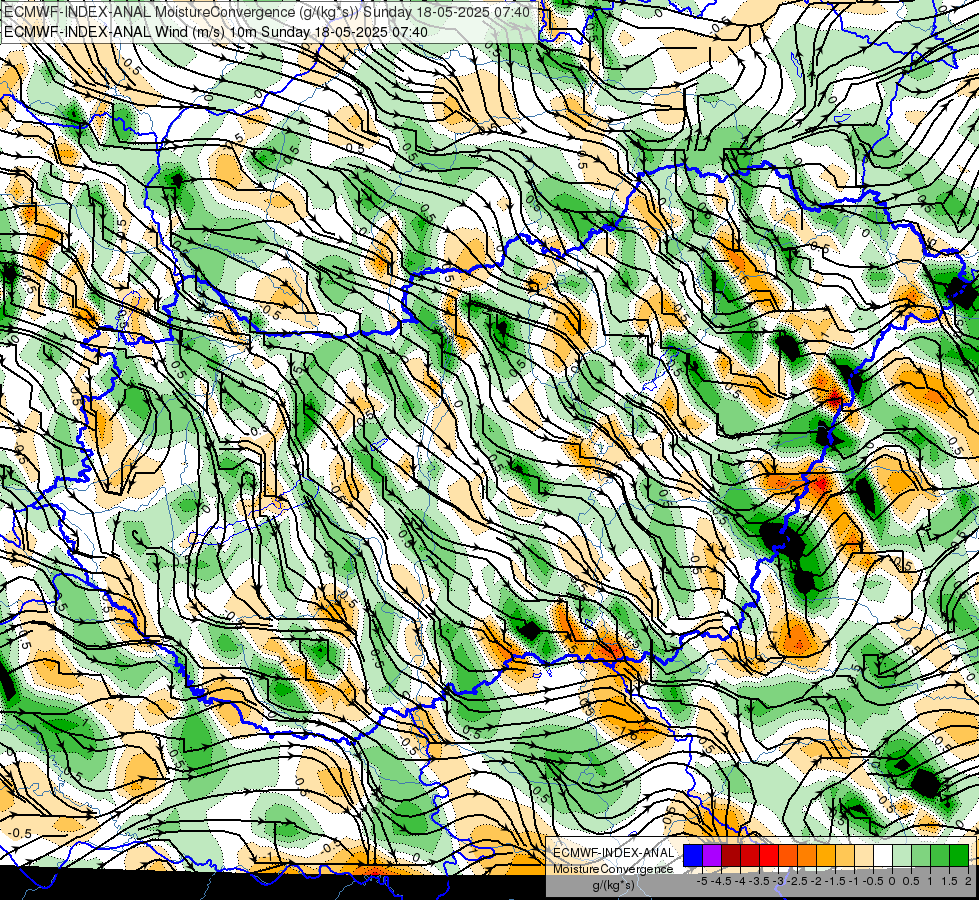Click the orange swatch between -2.5 and -2

click(x=807, y=856)
